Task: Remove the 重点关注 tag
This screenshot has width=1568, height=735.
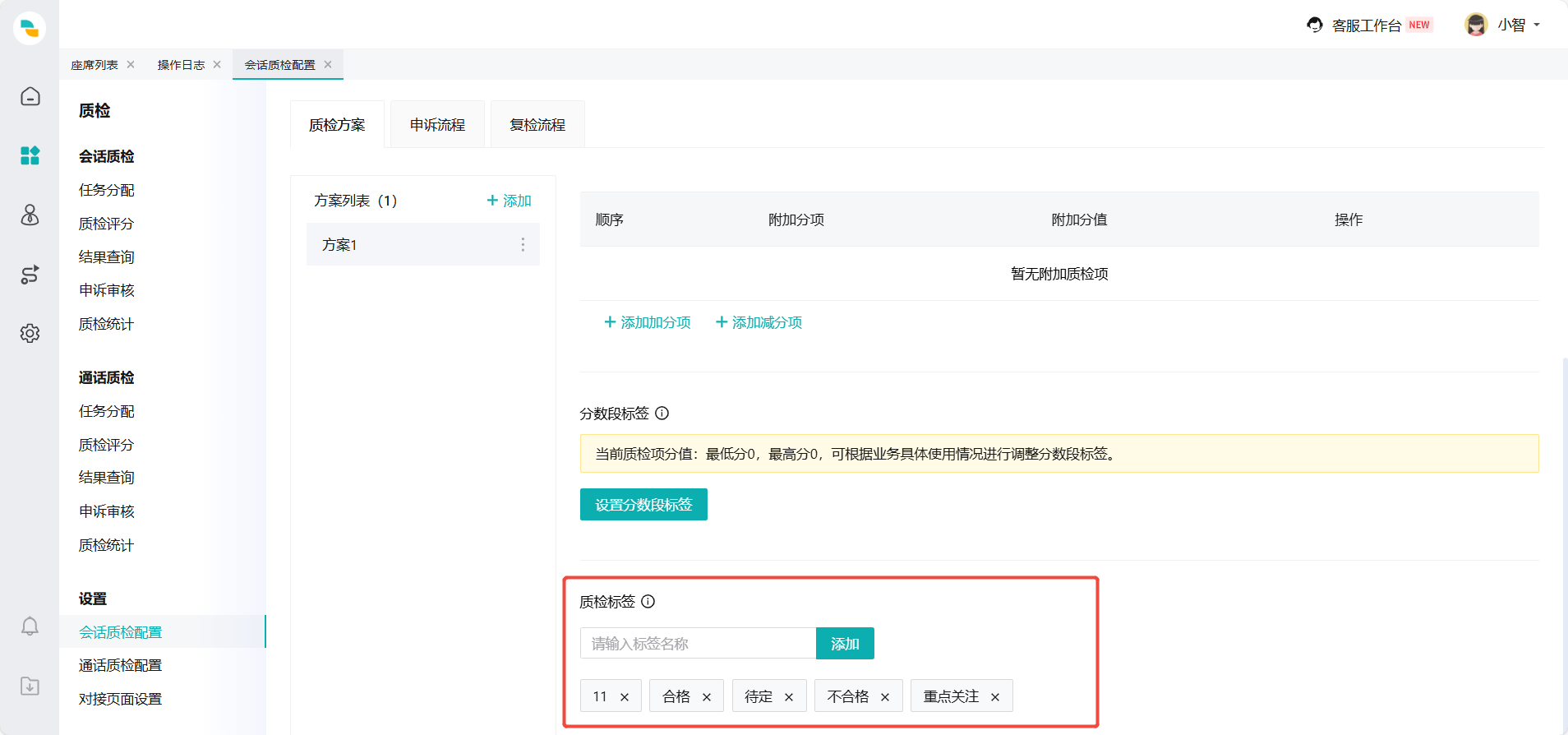Action: (995, 697)
